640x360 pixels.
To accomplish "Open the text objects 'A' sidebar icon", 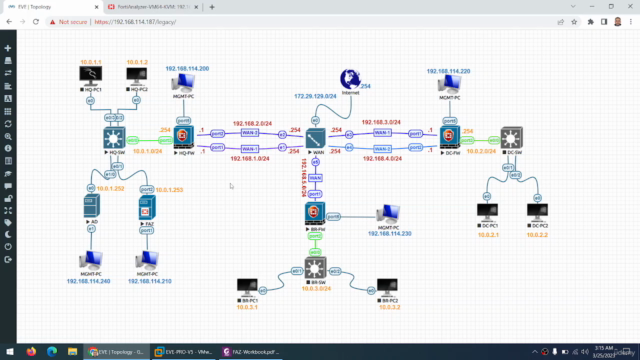I will pyautogui.click(x=8, y=99).
